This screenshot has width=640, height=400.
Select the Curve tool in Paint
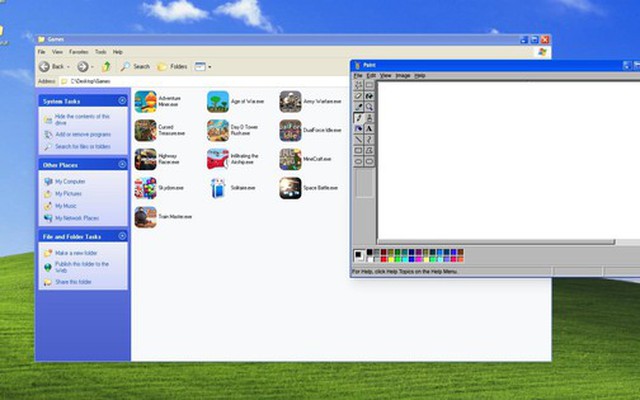(x=369, y=140)
